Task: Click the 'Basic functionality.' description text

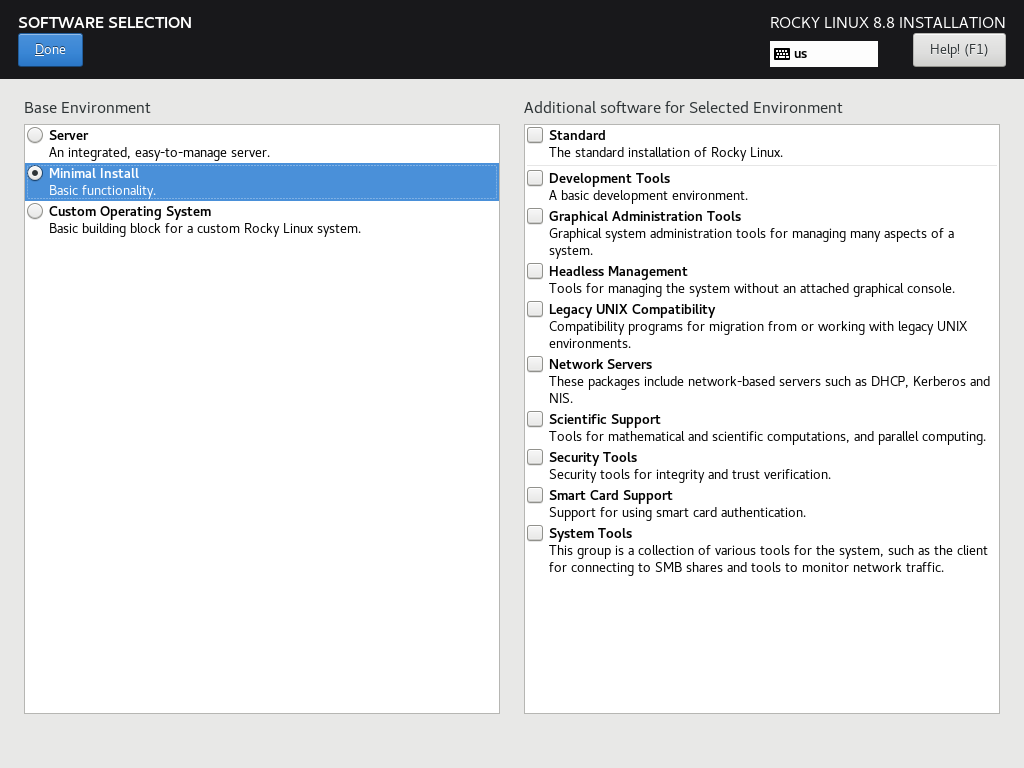Action: pos(103,191)
